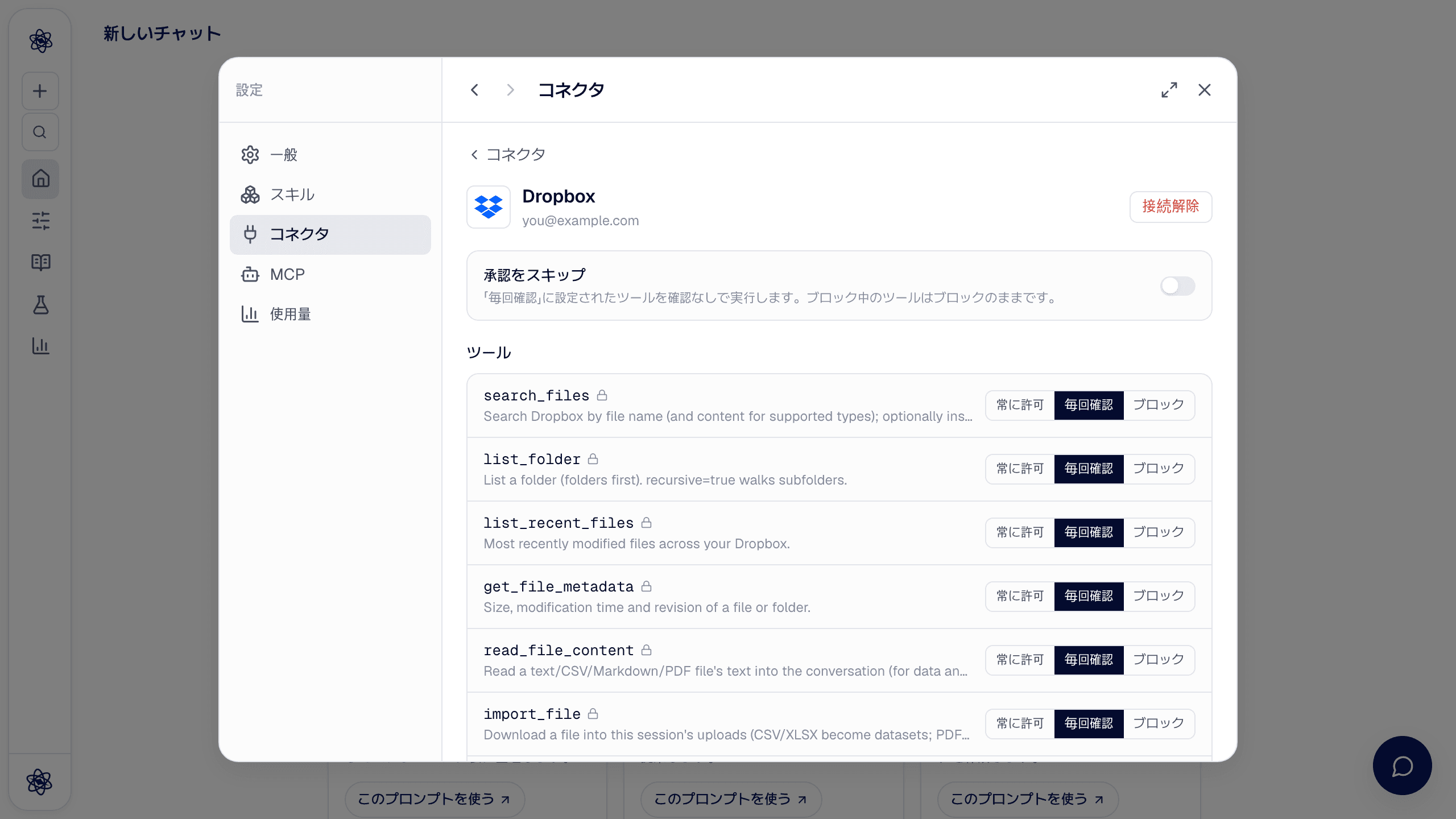The height and width of the screenshot is (819, 1456).
Task: Click the new chat plus icon in sidebar
Action: (x=40, y=91)
